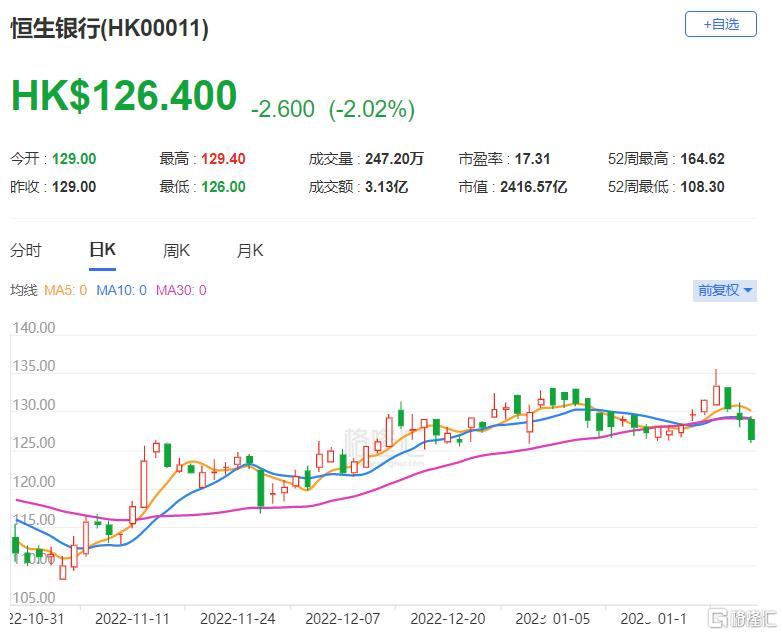
Task: Add stock via +自选 button
Action: [721, 24]
